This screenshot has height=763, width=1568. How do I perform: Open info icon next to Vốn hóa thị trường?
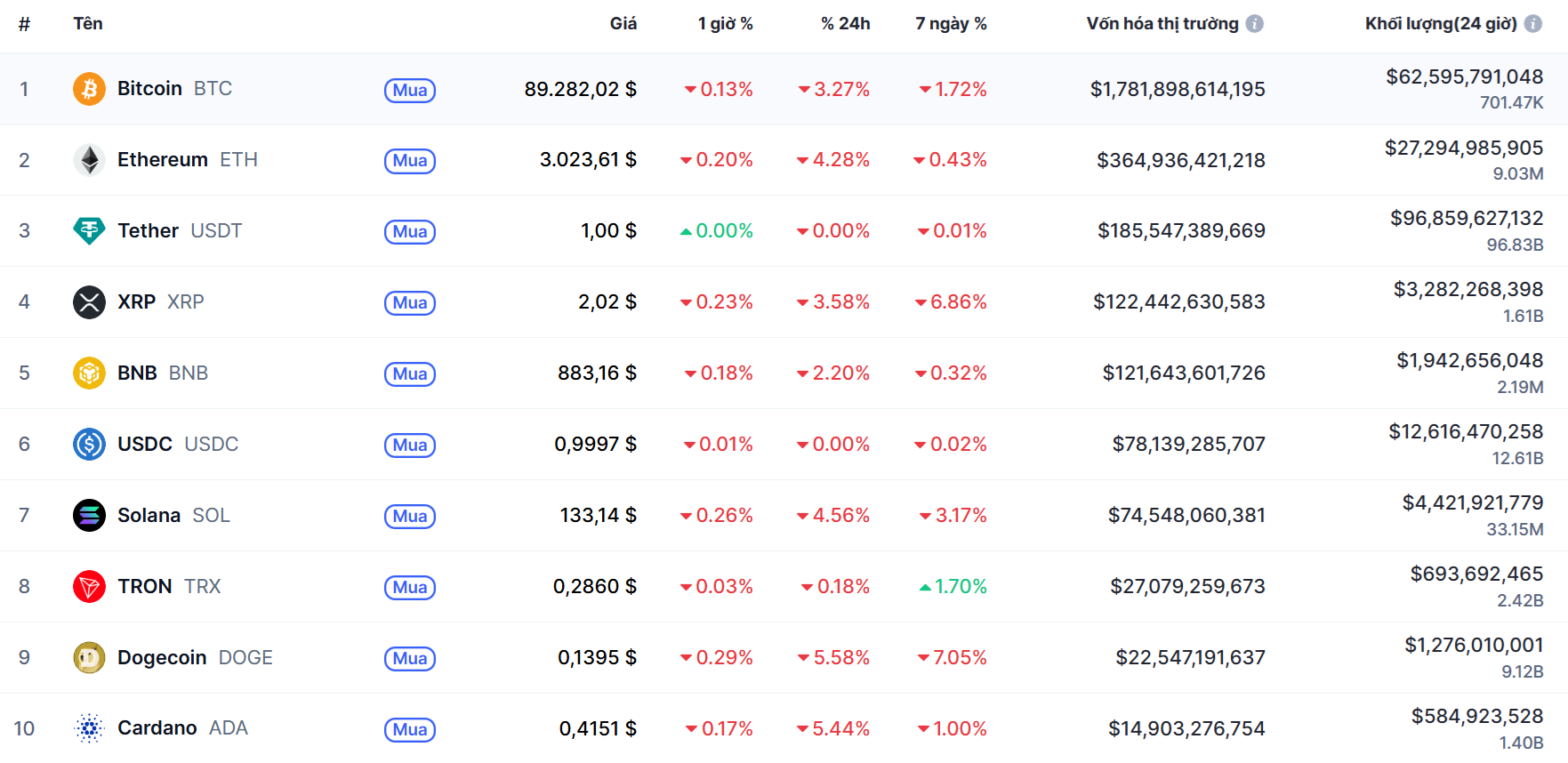tap(1254, 24)
